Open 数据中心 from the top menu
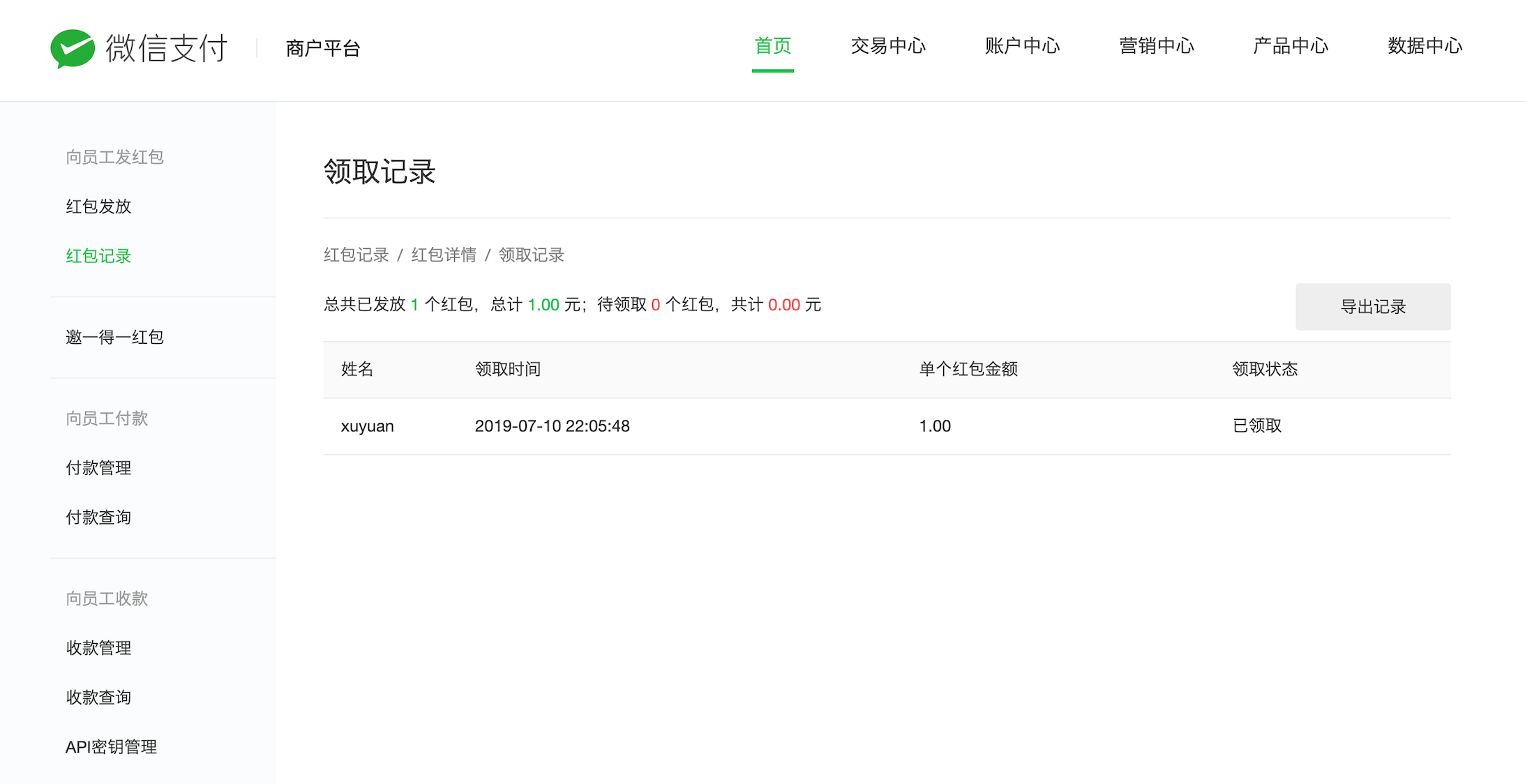The width and height of the screenshot is (1525, 784). [x=1425, y=46]
